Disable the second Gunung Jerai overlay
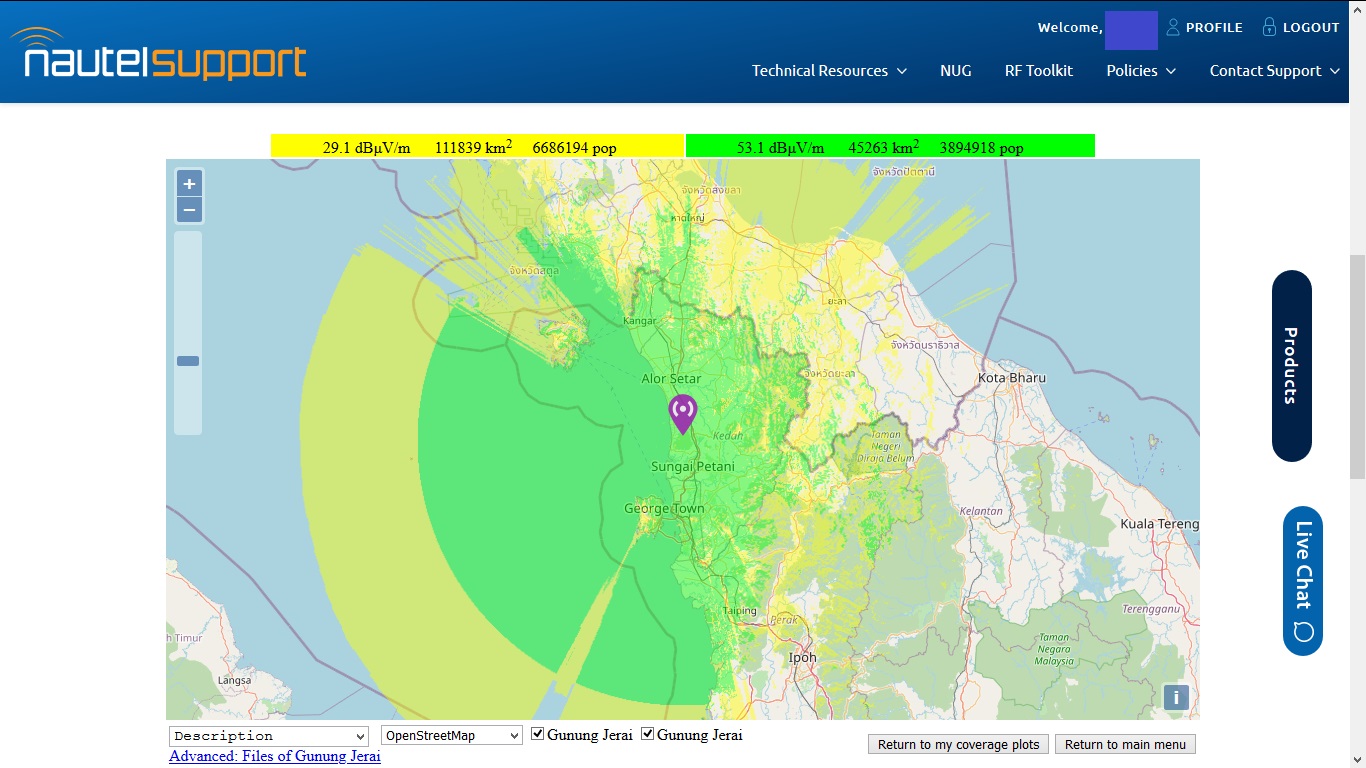1366x768 pixels. pos(647,733)
